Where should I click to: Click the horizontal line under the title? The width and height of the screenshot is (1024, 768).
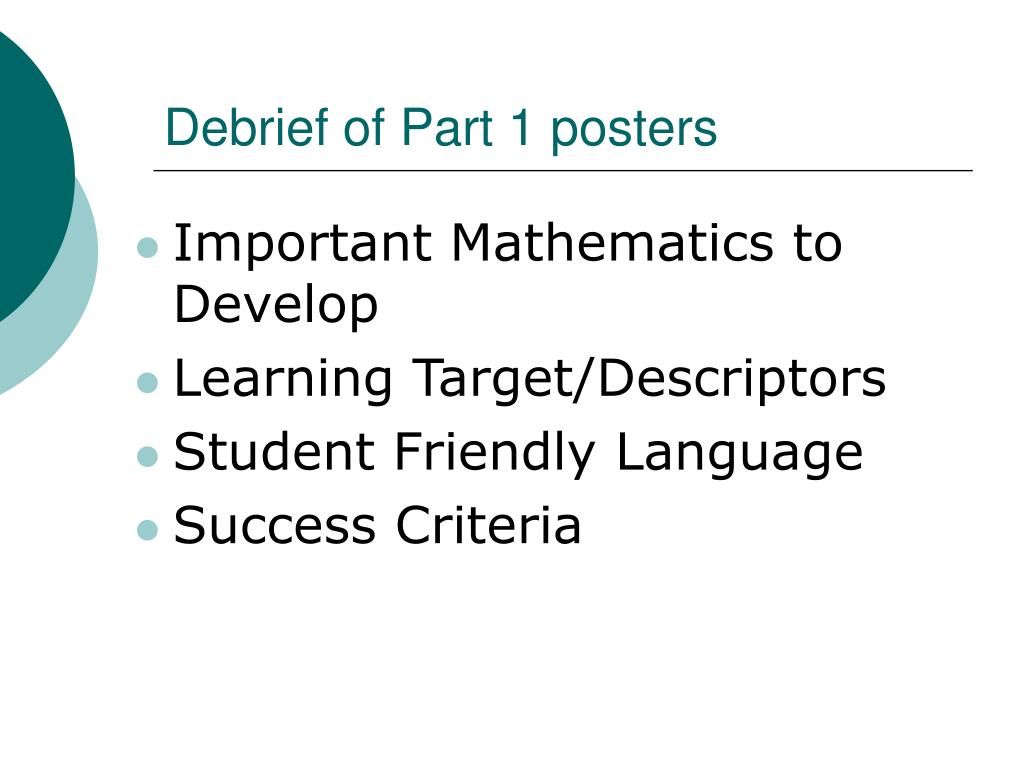[x=563, y=170]
